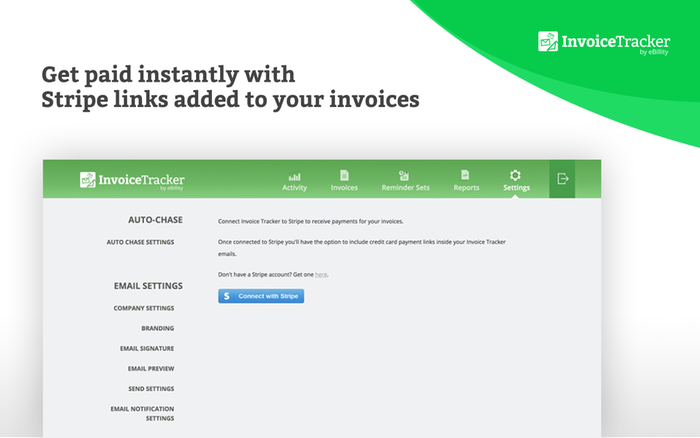Click the AUTO-CHASE section heading

155,220
